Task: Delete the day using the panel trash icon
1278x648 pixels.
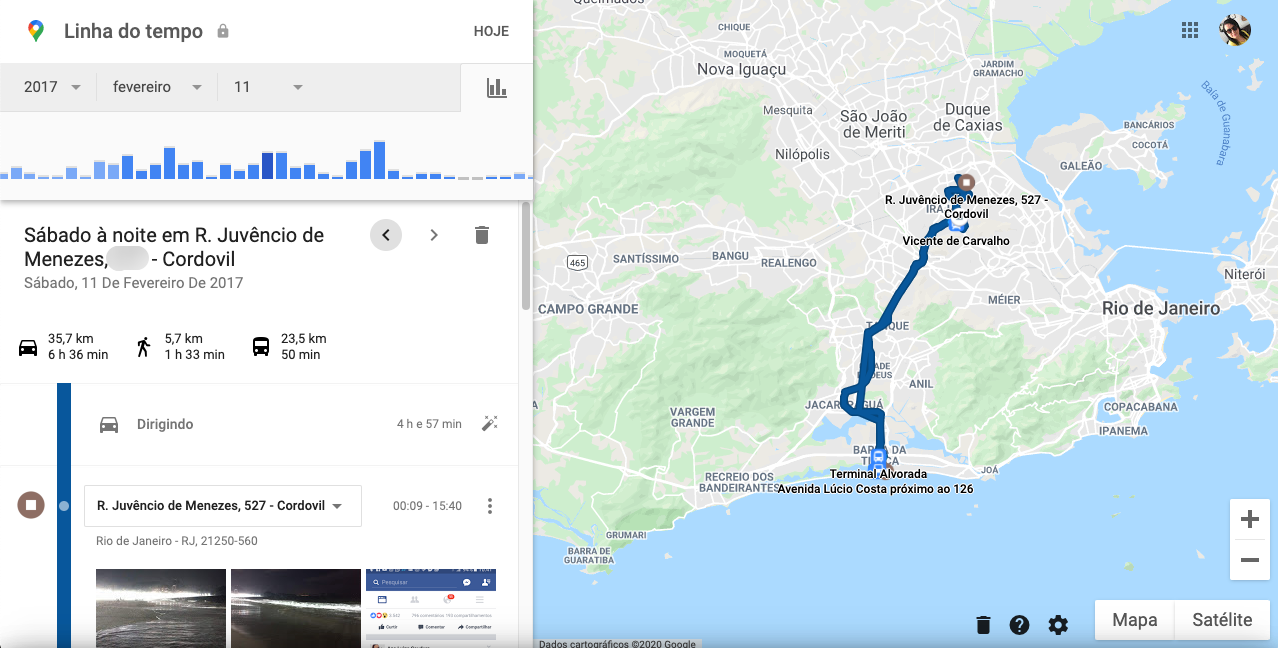Action: coord(481,235)
